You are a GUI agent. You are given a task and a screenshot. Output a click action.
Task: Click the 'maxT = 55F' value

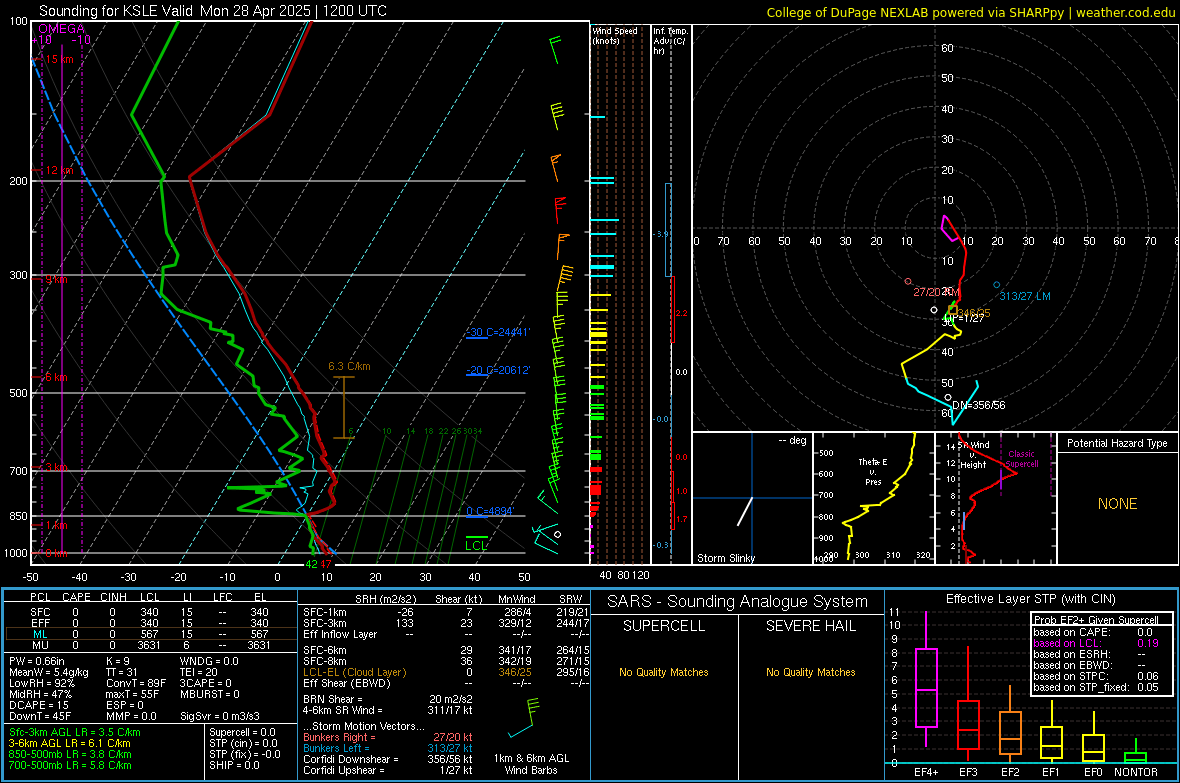click(x=132, y=694)
